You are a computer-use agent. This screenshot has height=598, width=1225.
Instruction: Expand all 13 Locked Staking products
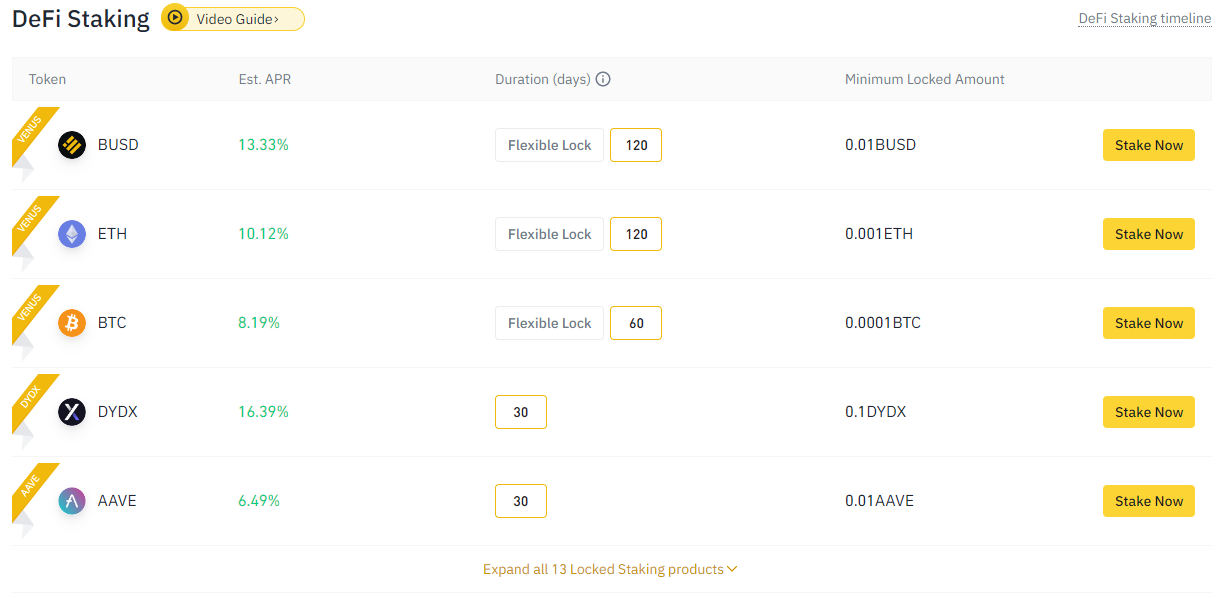click(x=610, y=569)
